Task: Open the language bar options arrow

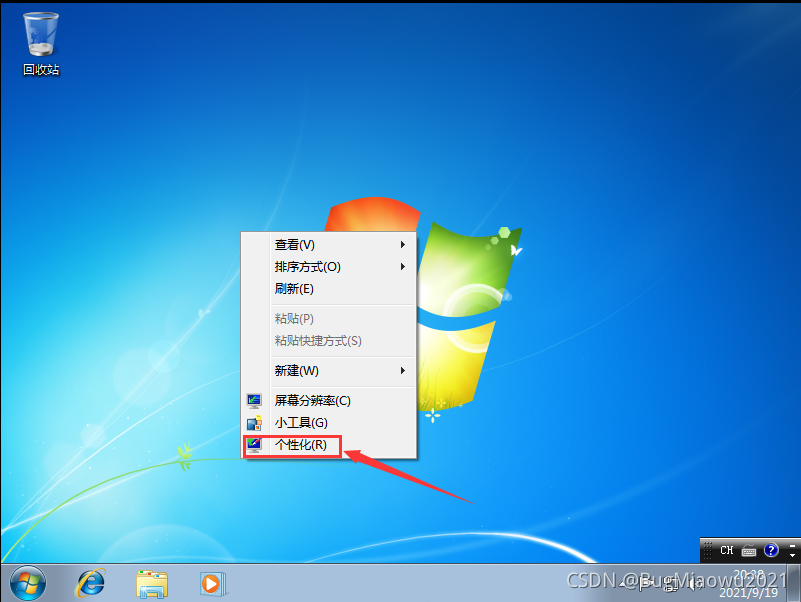Action: (792, 555)
